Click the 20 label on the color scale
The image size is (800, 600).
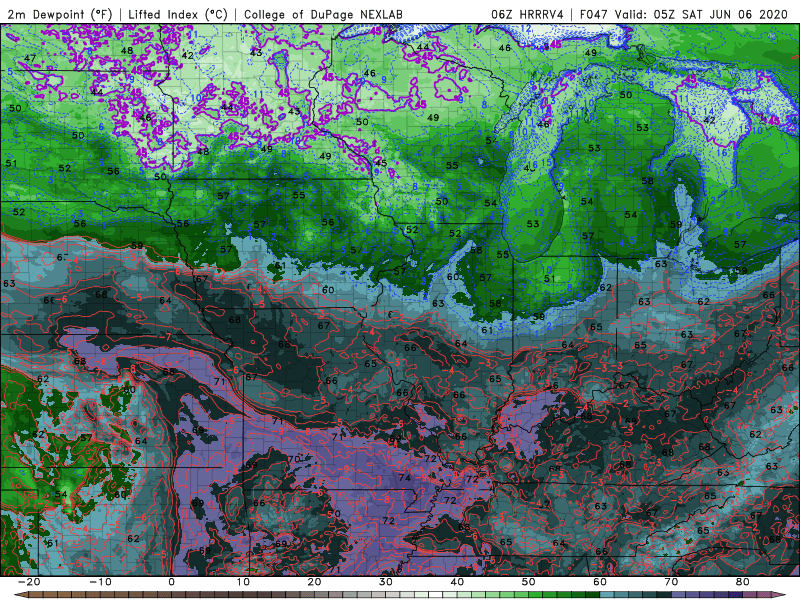click(314, 582)
